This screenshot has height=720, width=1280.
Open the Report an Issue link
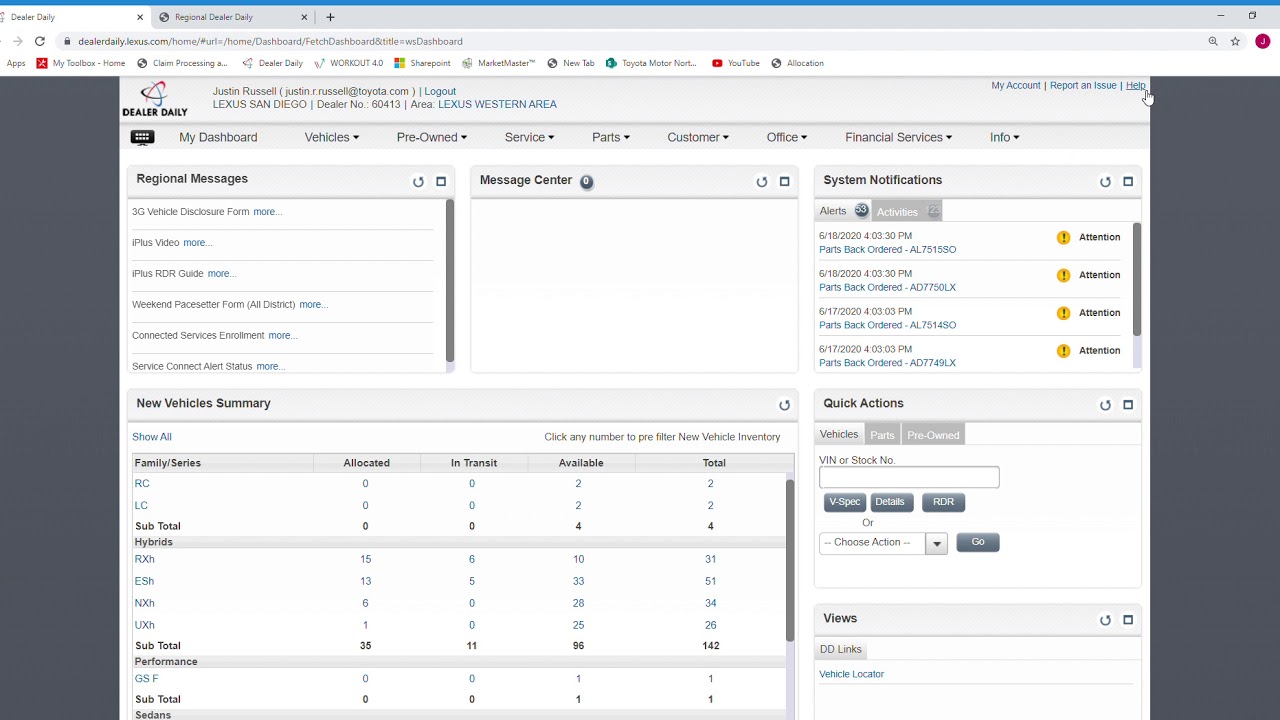[x=1083, y=85]
